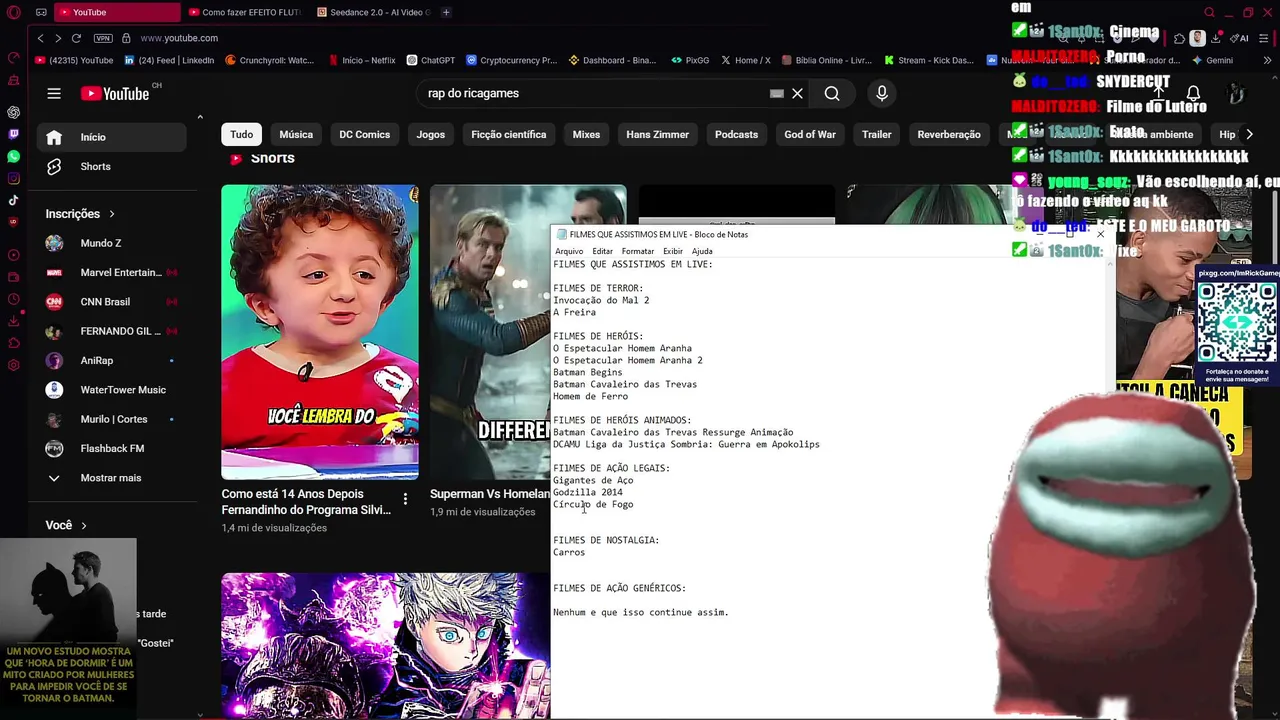The image size is (1280, 720).
Task: Open the Editar menu in Bloco de Notas
Action: 602,251
